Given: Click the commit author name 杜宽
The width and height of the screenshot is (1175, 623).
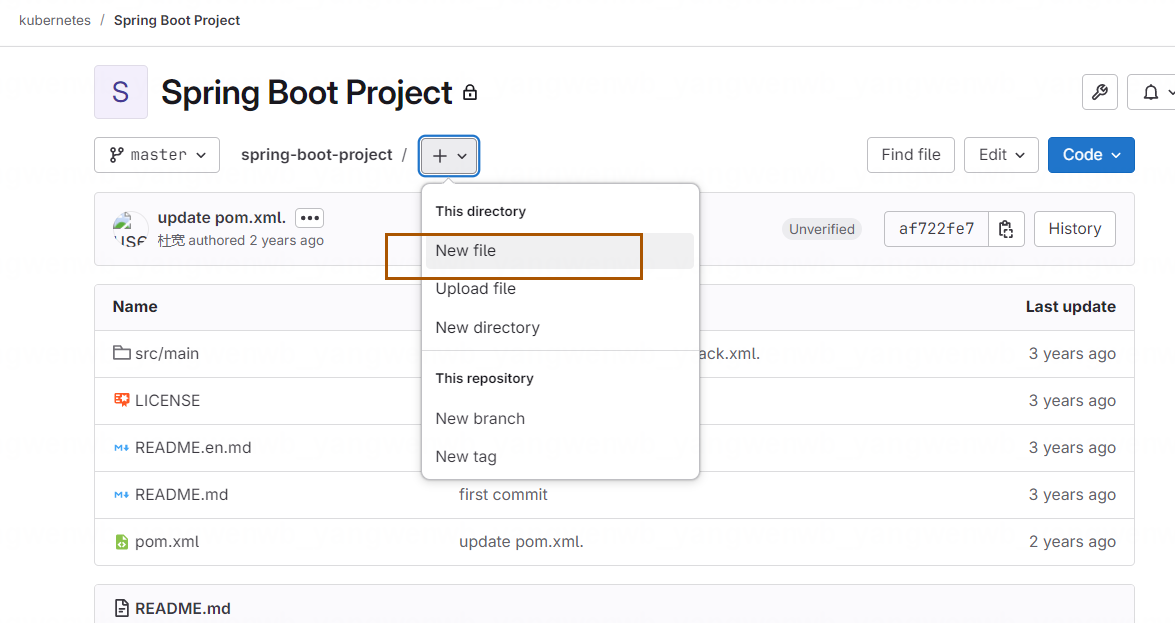Looking at the screenshot, I should [x=171, y=241].
